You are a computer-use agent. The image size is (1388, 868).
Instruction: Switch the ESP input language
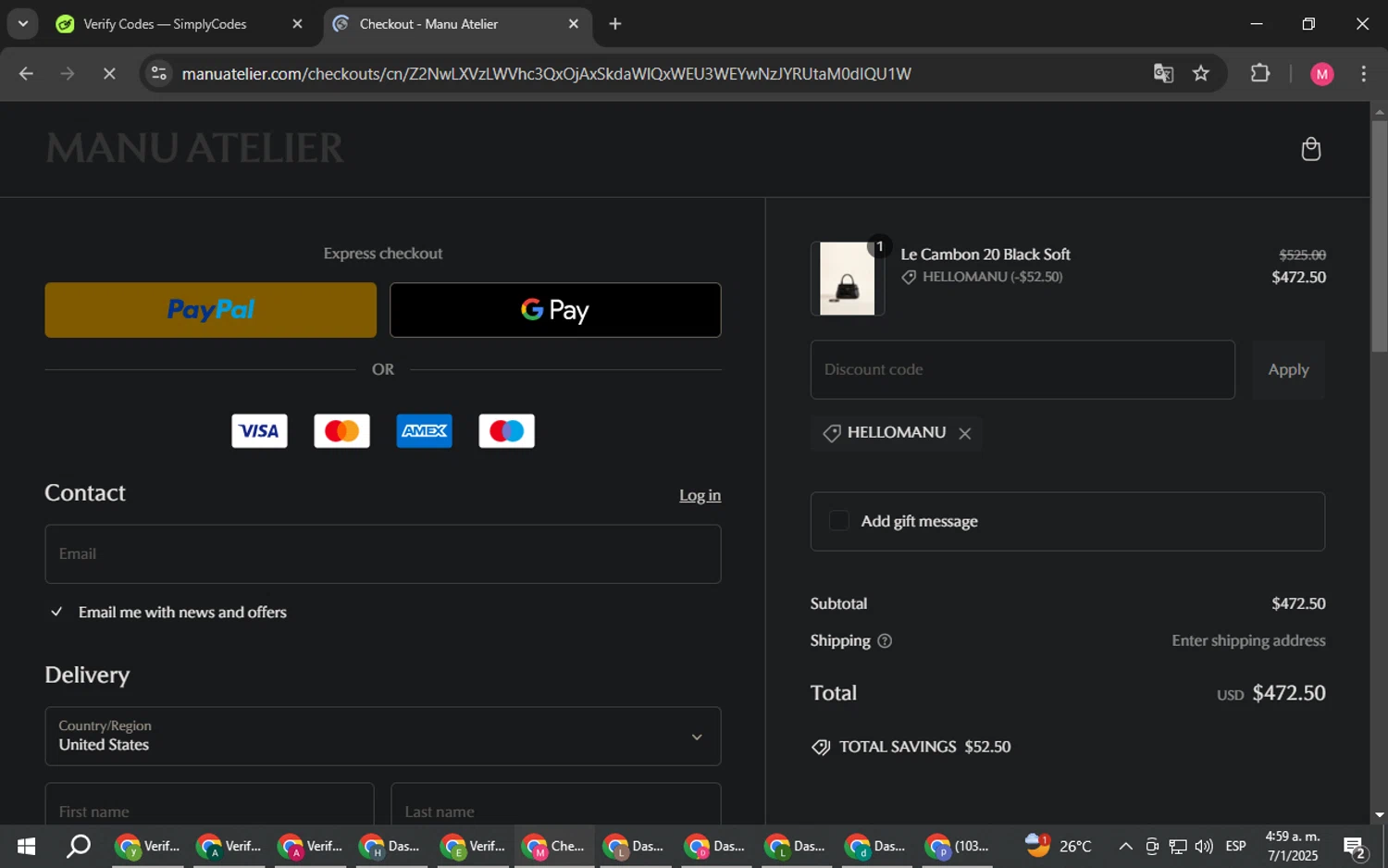(x=1235, y=846)
